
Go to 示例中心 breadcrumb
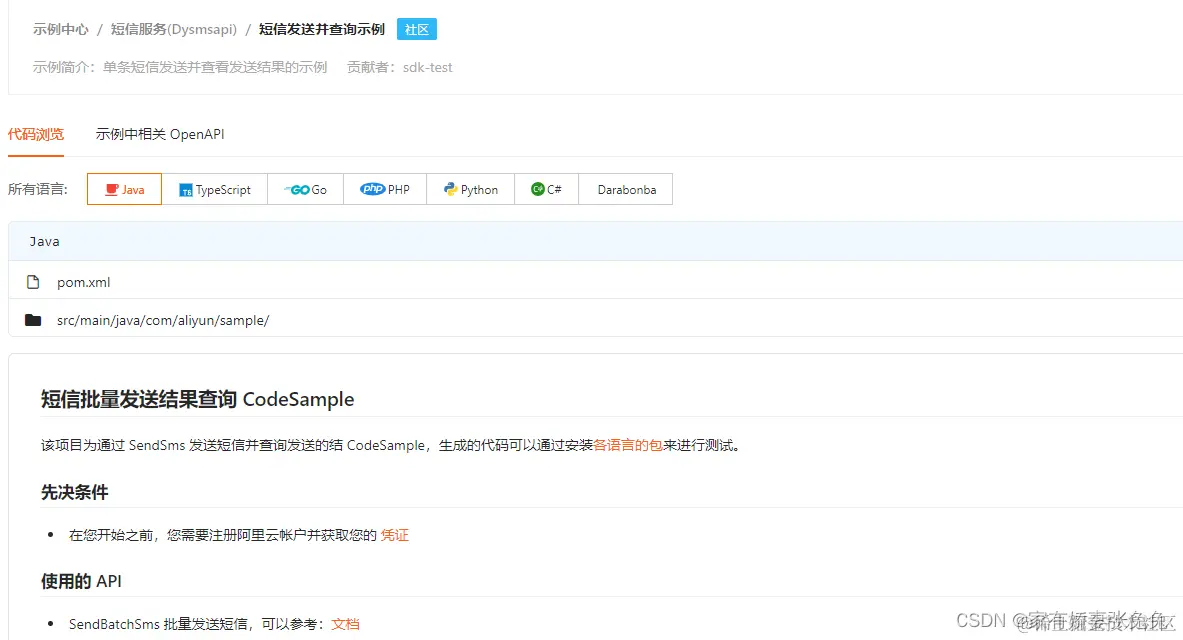60,29
